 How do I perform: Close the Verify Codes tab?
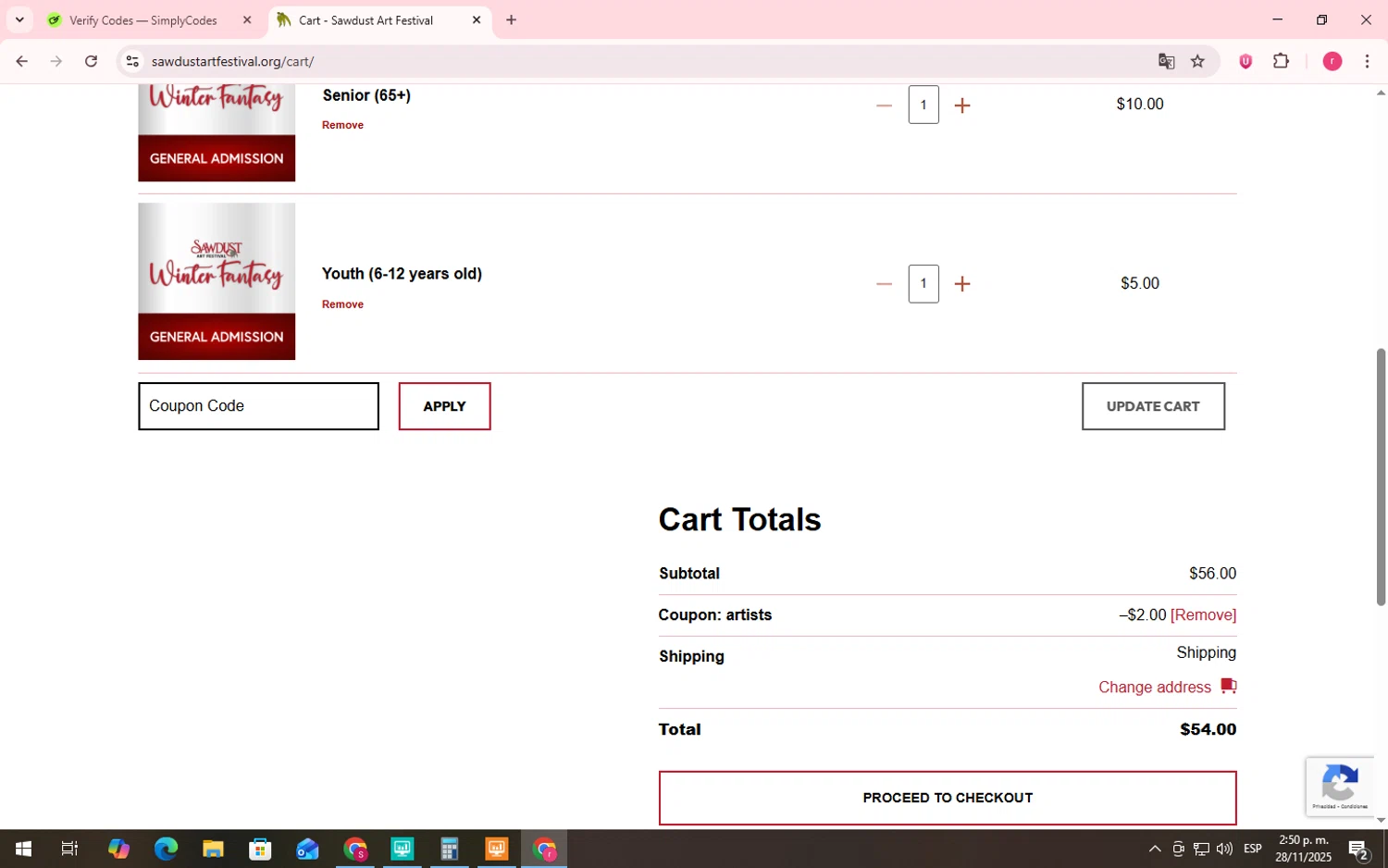(x=247, y=20)
